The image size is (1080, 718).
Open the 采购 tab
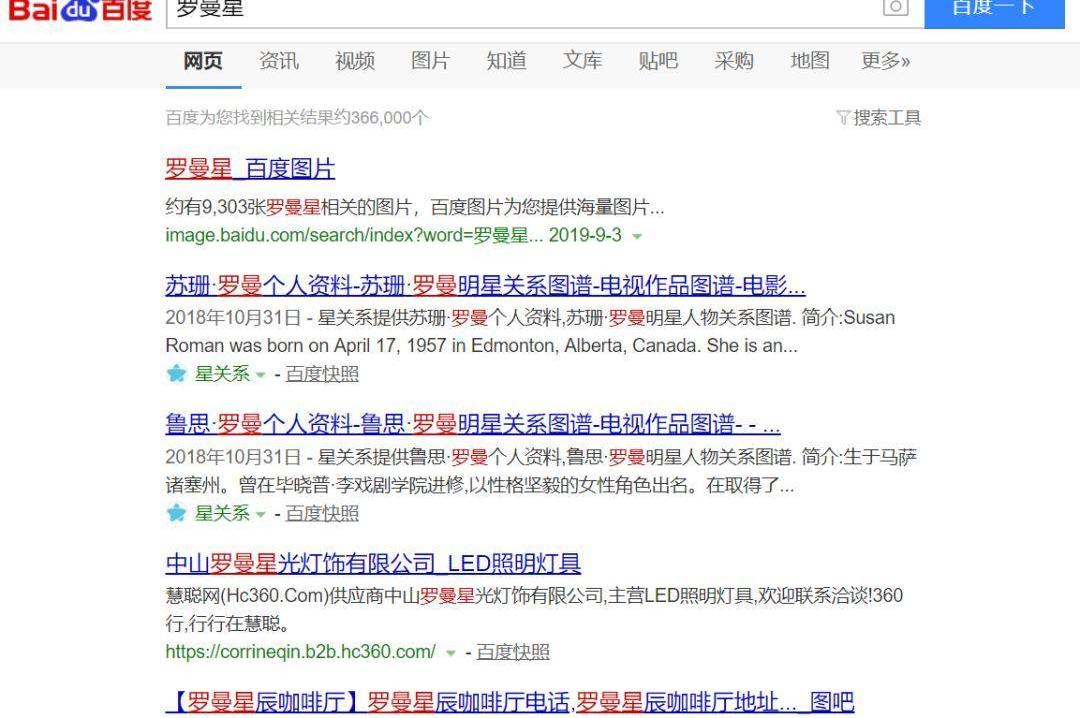pyautogui.click(x=734, y=61)
